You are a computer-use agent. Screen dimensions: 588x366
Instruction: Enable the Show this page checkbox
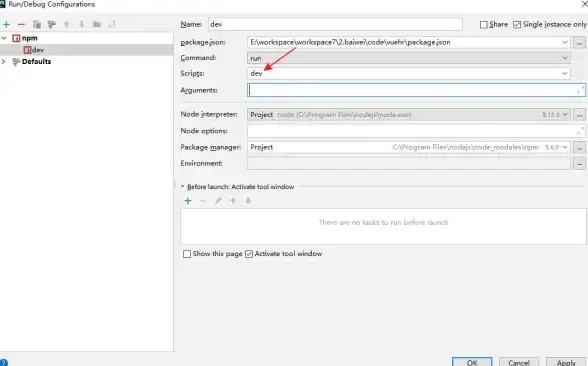click(x=187, y=254)
